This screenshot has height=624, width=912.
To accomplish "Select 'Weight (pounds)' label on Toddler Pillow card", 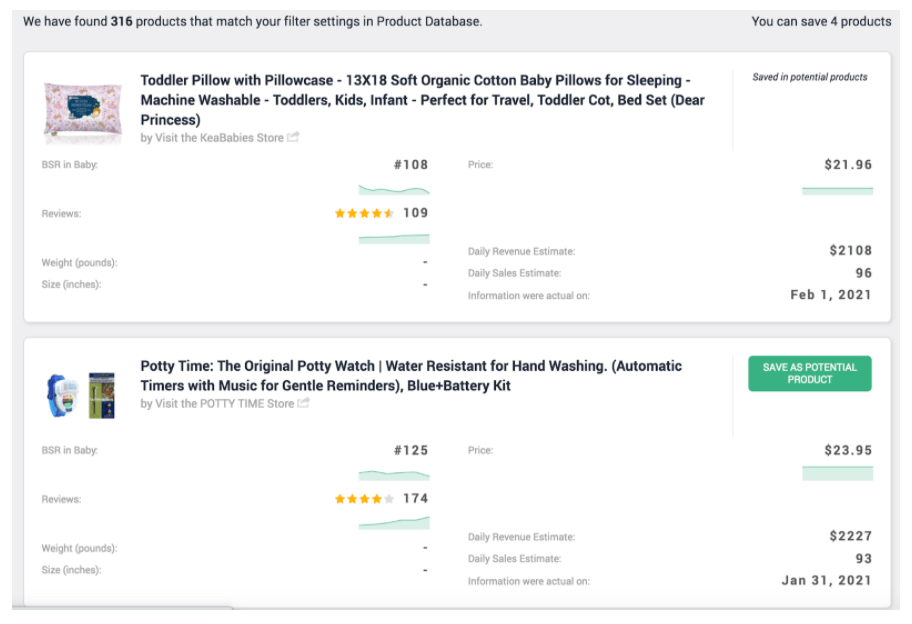I will [x=80, y=263].
